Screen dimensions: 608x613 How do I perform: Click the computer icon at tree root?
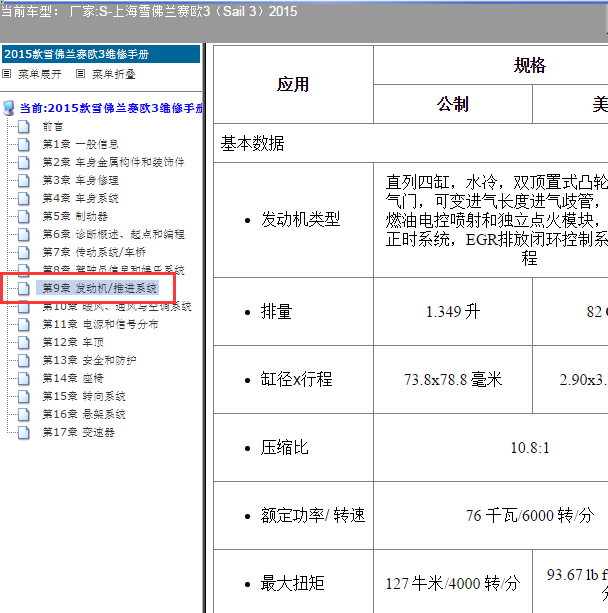(9, 108)
